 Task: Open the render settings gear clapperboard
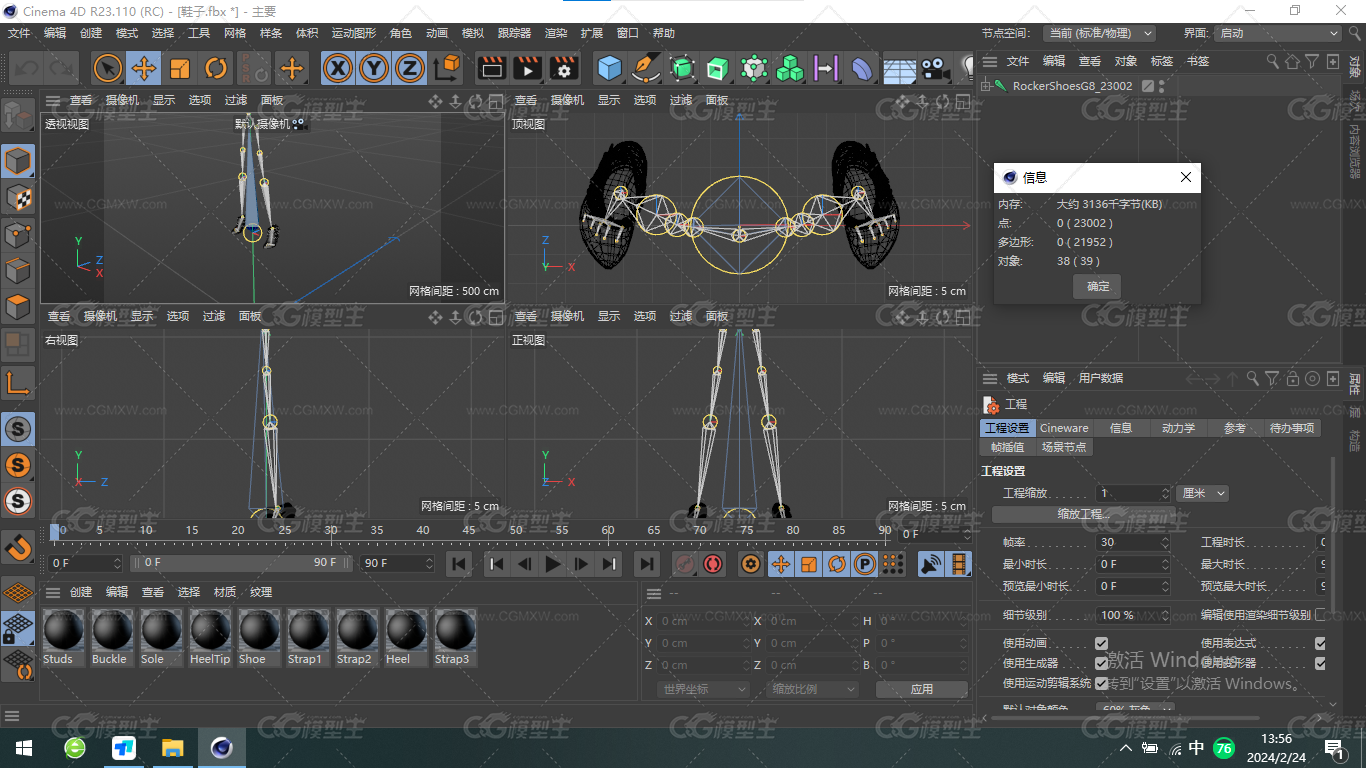point(564,68)
